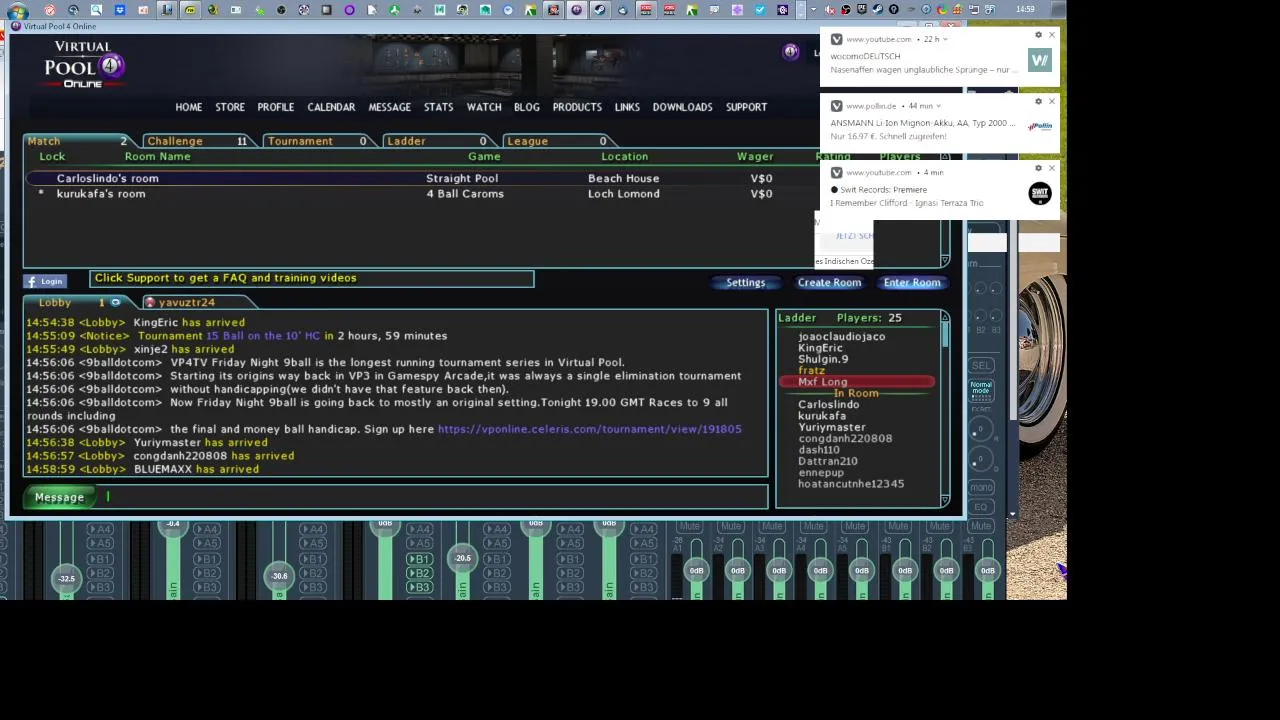1280x720 pixels.
Task: Click the wocomo W thumbnail in notification
Action: [x=1040, y=61]
